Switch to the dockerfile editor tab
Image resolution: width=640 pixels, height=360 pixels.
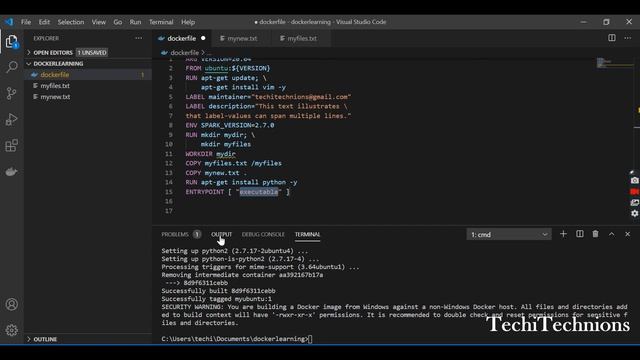[182, 38]
